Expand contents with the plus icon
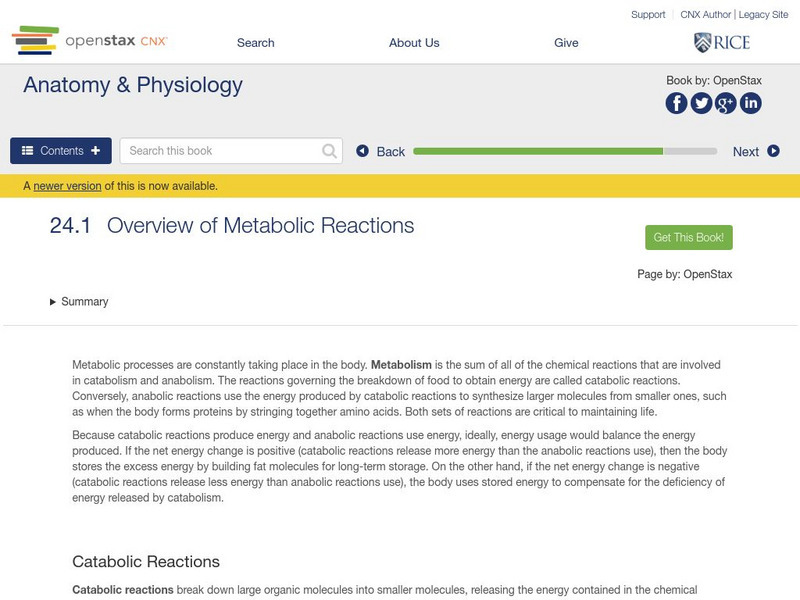 (x=94, y=149)
